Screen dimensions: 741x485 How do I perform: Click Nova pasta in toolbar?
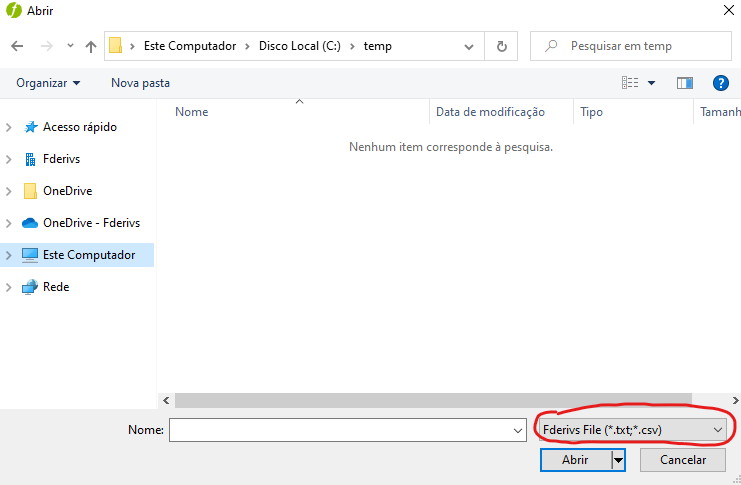click(x=140, y=83)
